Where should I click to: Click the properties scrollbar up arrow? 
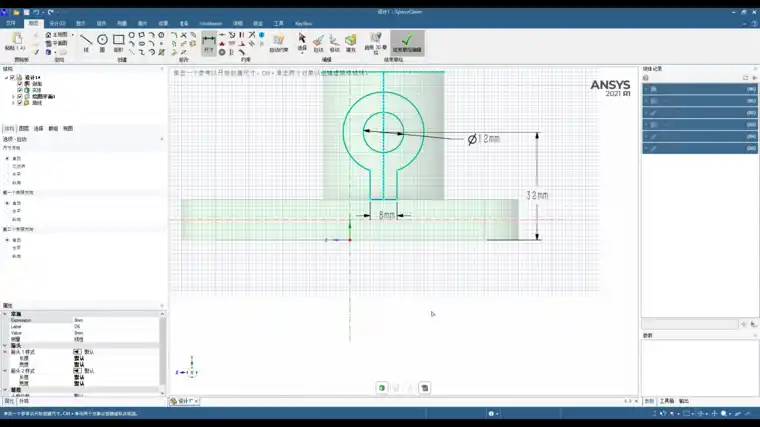point(162,314)
